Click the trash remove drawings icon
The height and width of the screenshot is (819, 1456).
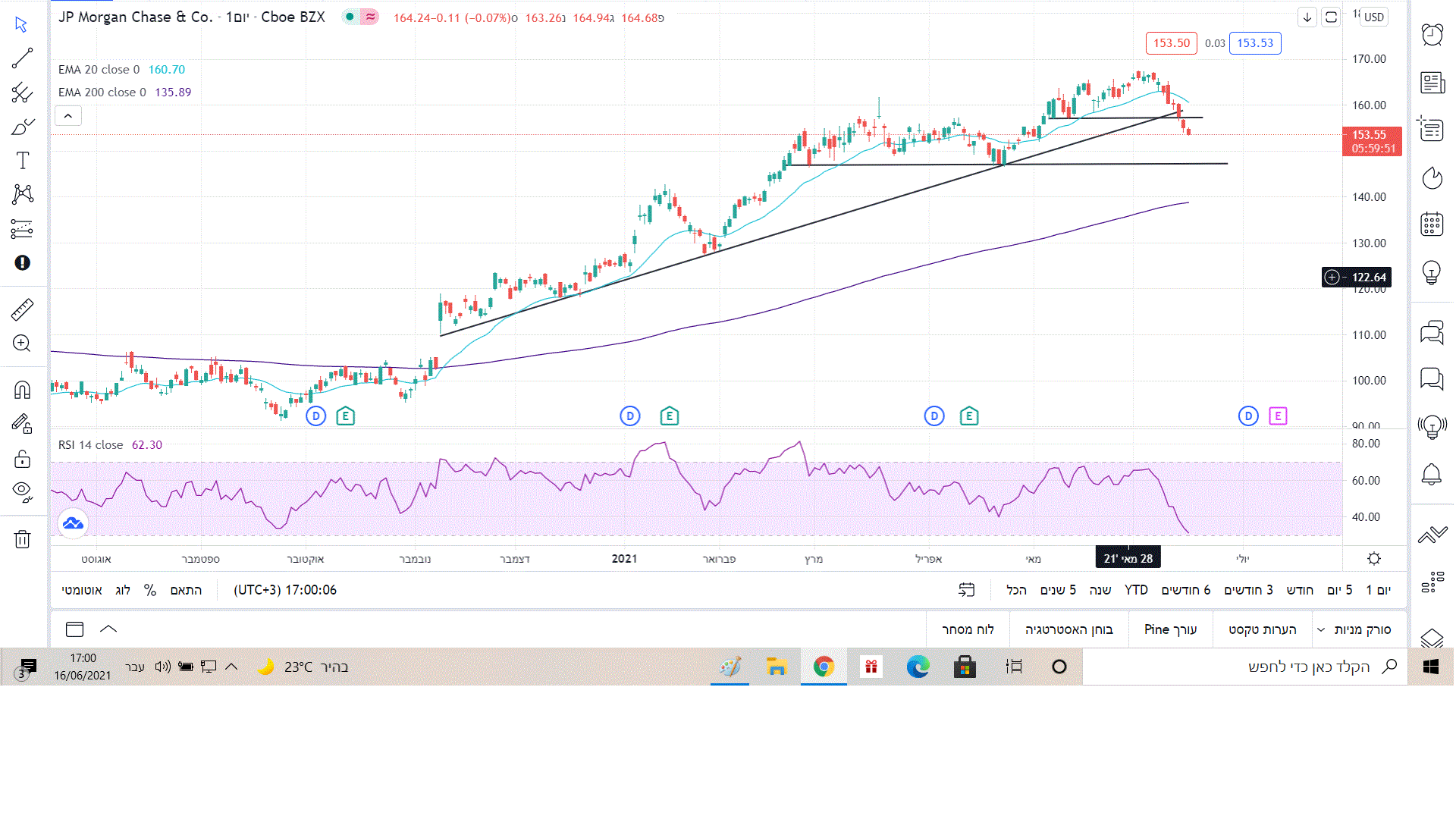[22, 539]
